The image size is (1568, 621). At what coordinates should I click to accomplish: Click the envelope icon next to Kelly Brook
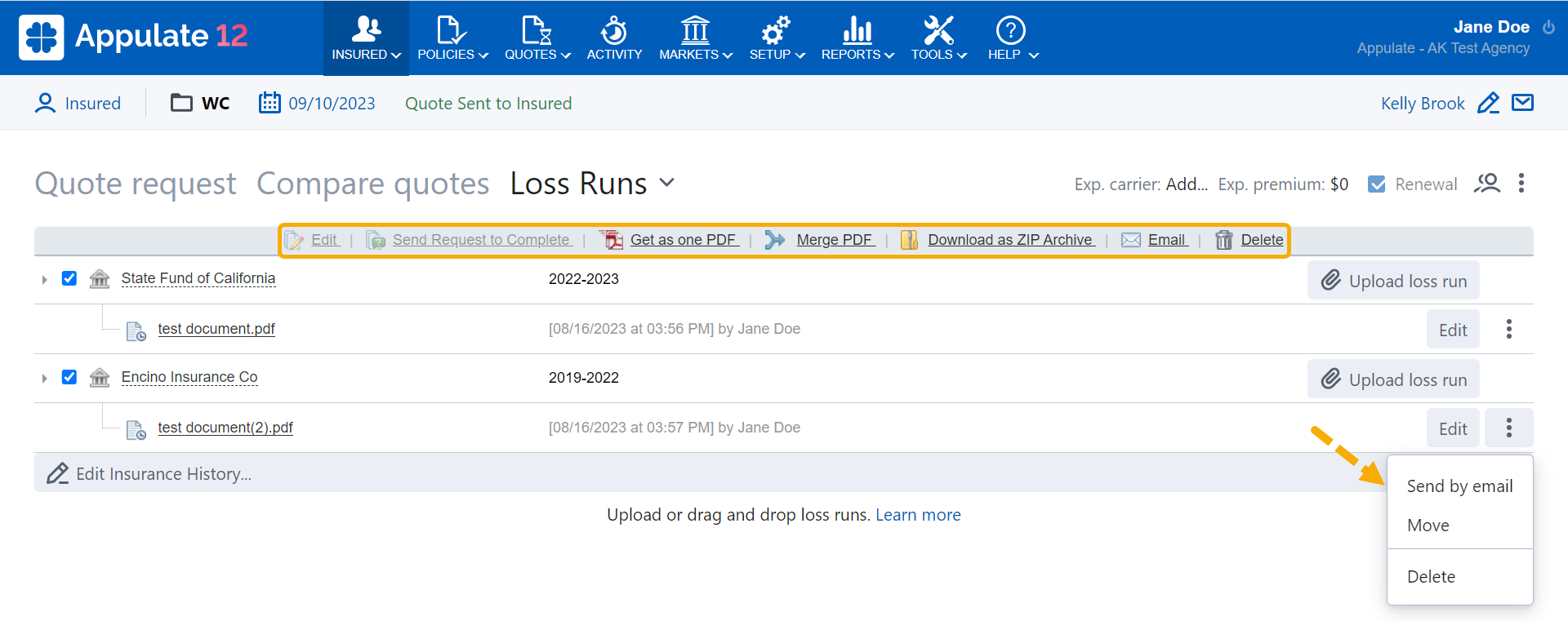pos(1523,103)
